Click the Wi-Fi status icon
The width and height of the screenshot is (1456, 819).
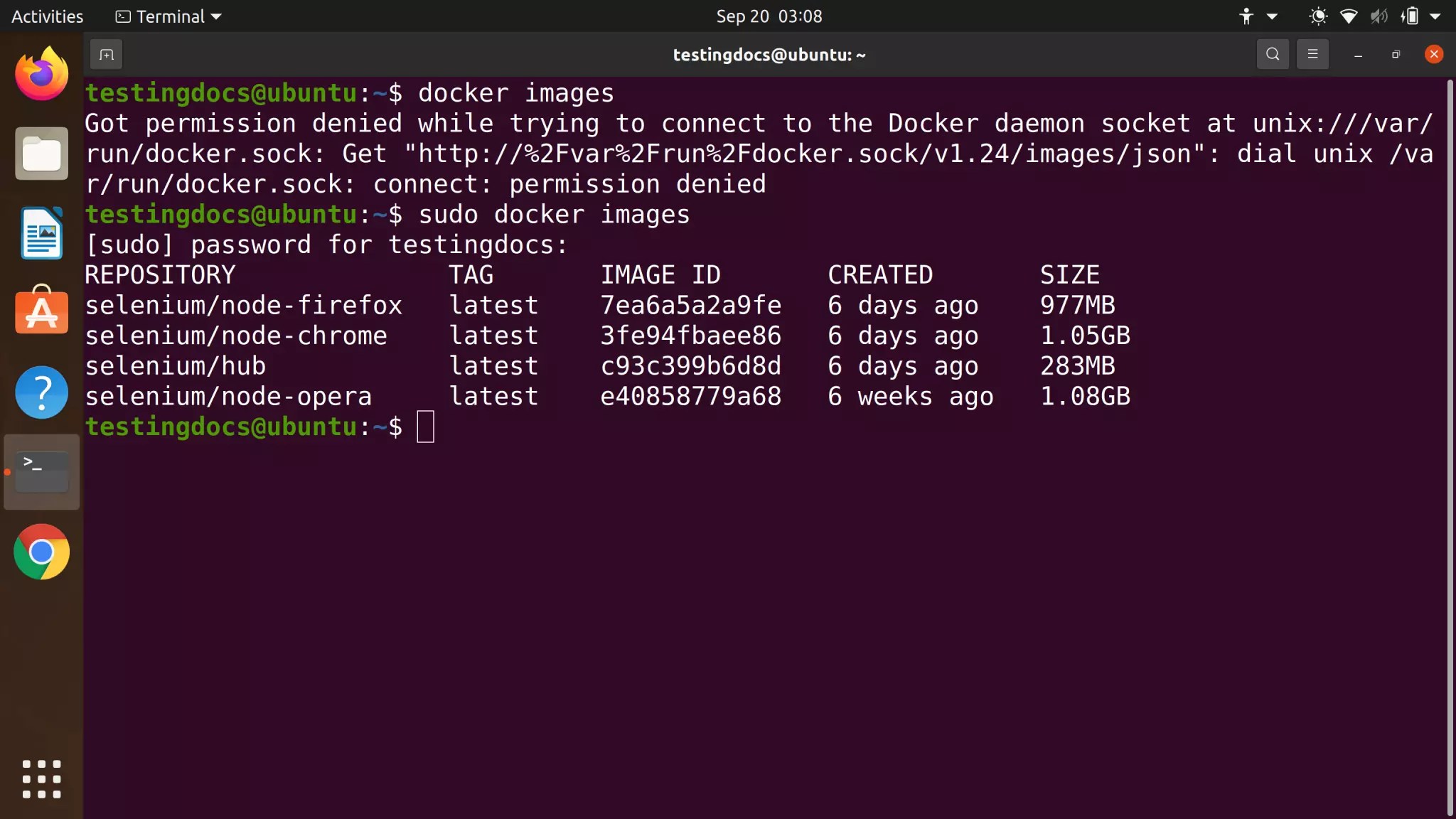(x=1348, y=16)
